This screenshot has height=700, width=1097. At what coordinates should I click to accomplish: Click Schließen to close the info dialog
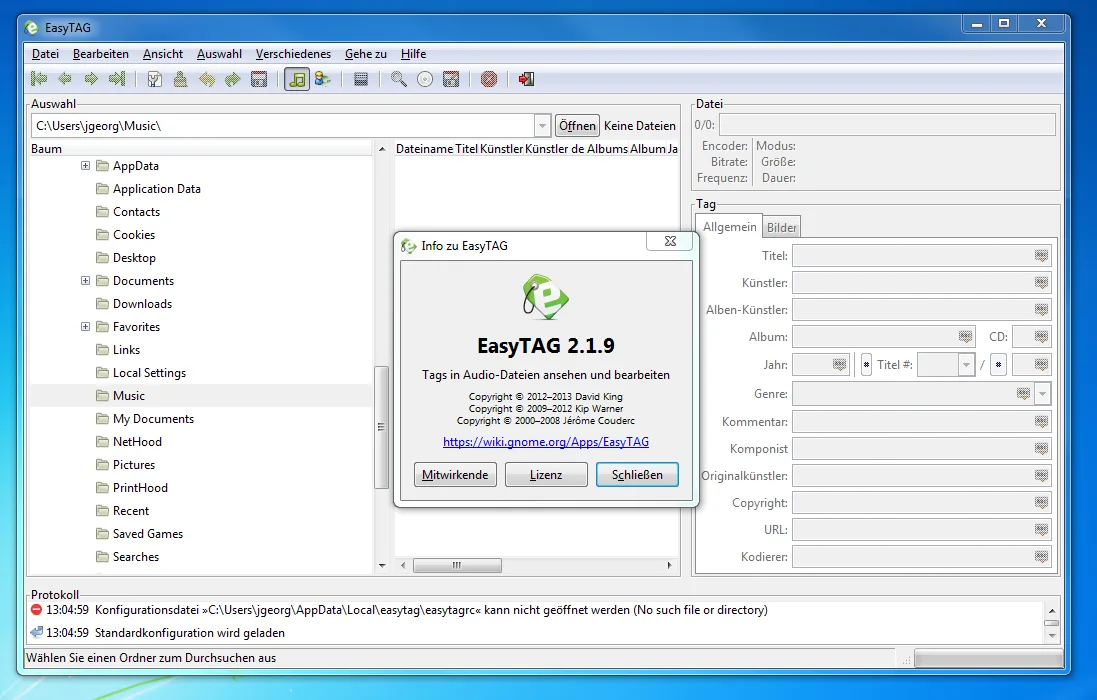click(637, 475)
